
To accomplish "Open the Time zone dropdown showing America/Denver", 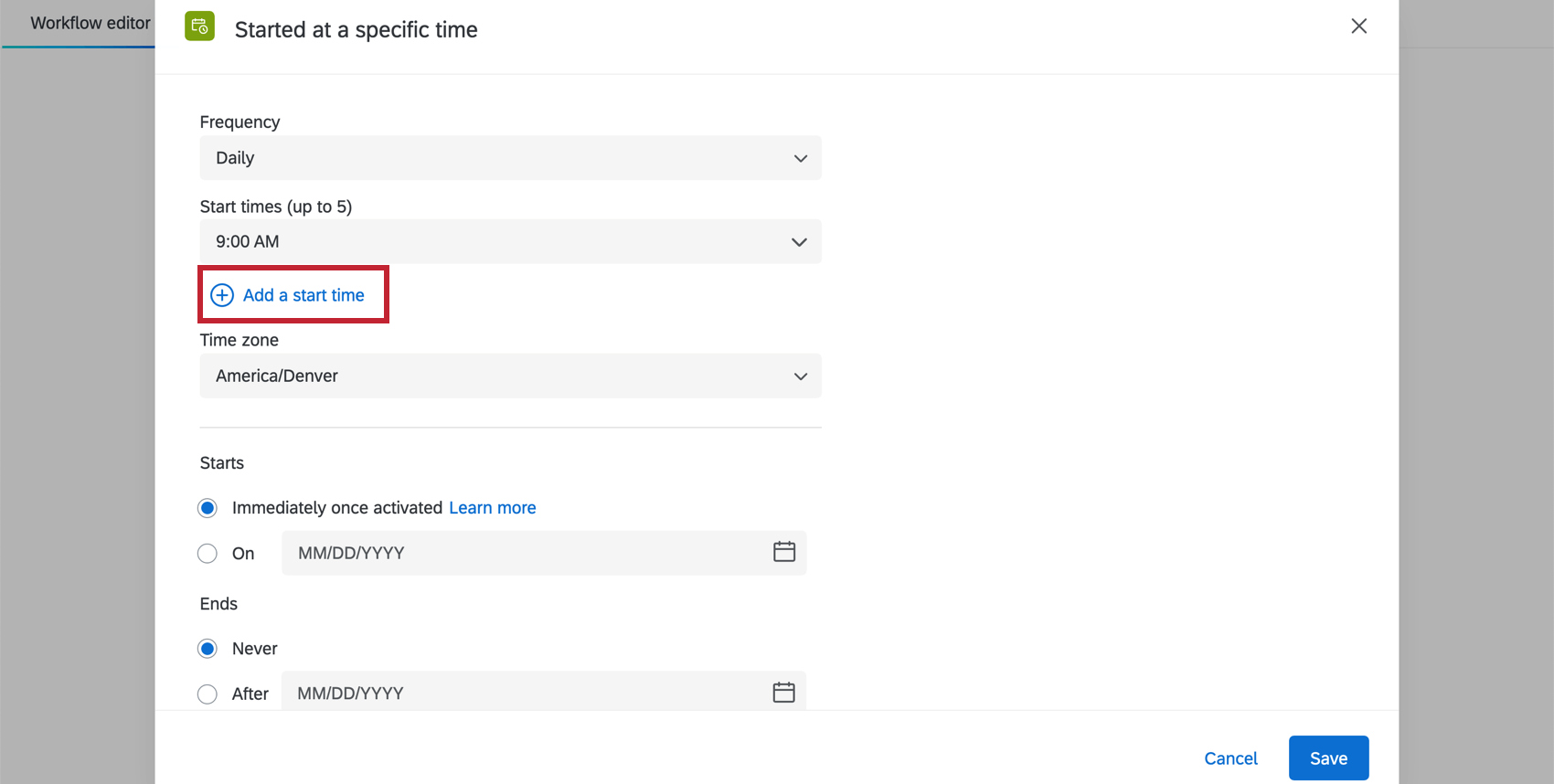I will pyautogui.click(x=510, y=376).
